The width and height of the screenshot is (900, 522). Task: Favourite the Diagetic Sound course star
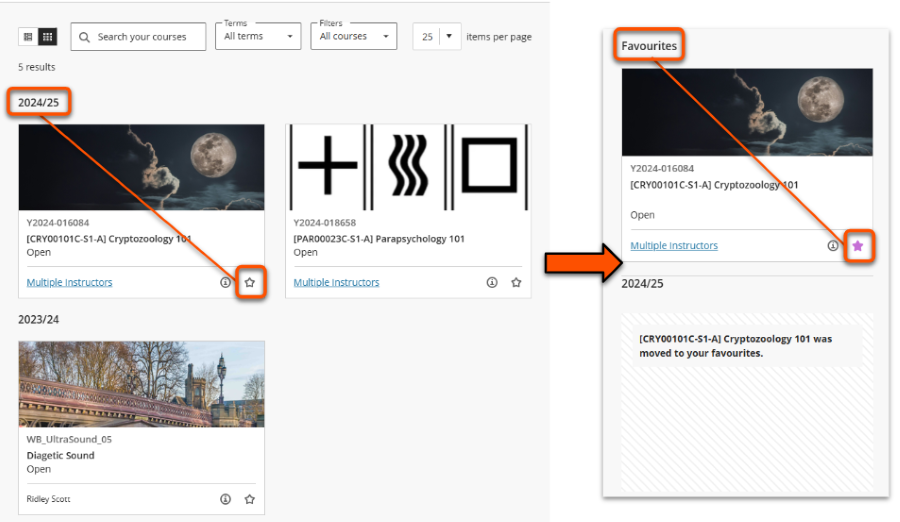pyautogui.click(x=250, y=499)
